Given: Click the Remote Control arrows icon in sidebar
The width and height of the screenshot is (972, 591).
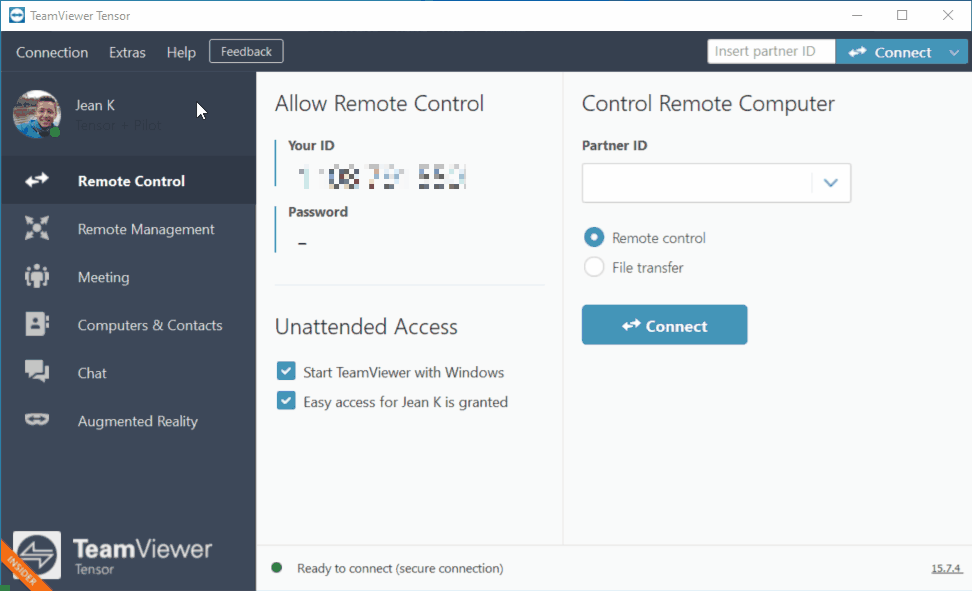Looking at the screenshot, I should (37, 180).
